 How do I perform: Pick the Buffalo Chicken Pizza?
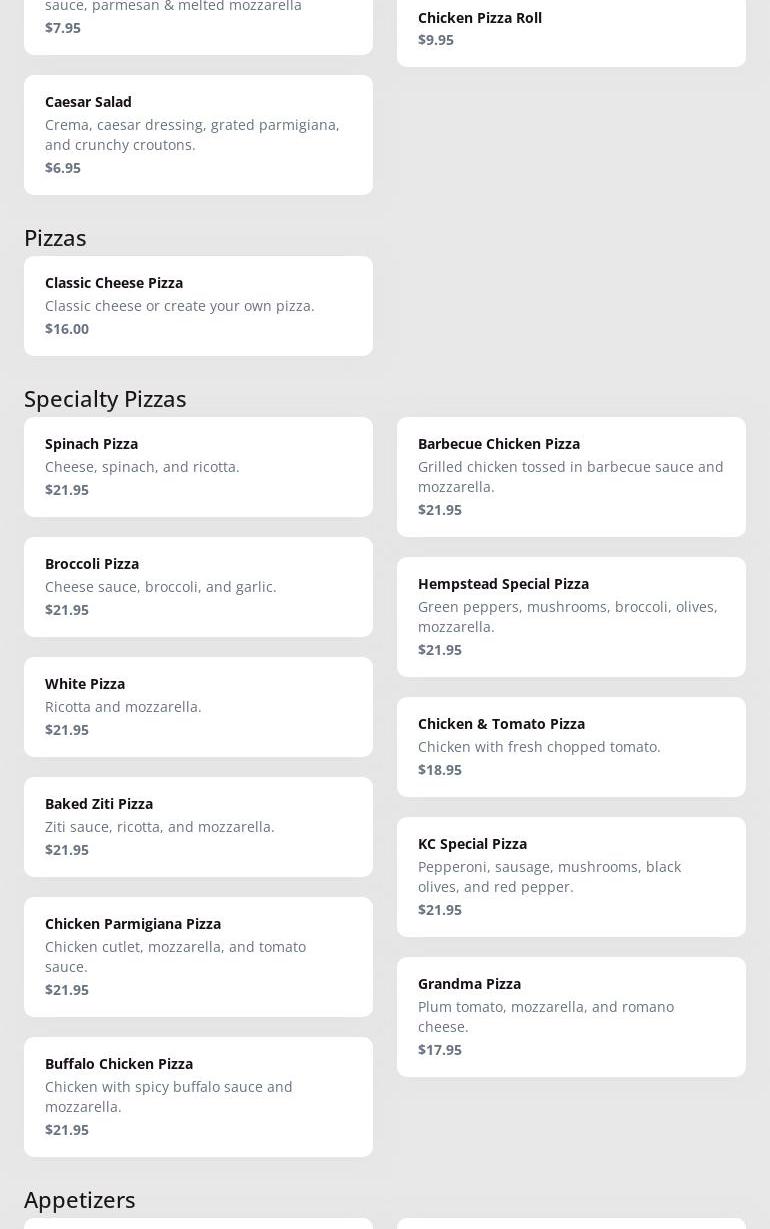pos(198,1096)
